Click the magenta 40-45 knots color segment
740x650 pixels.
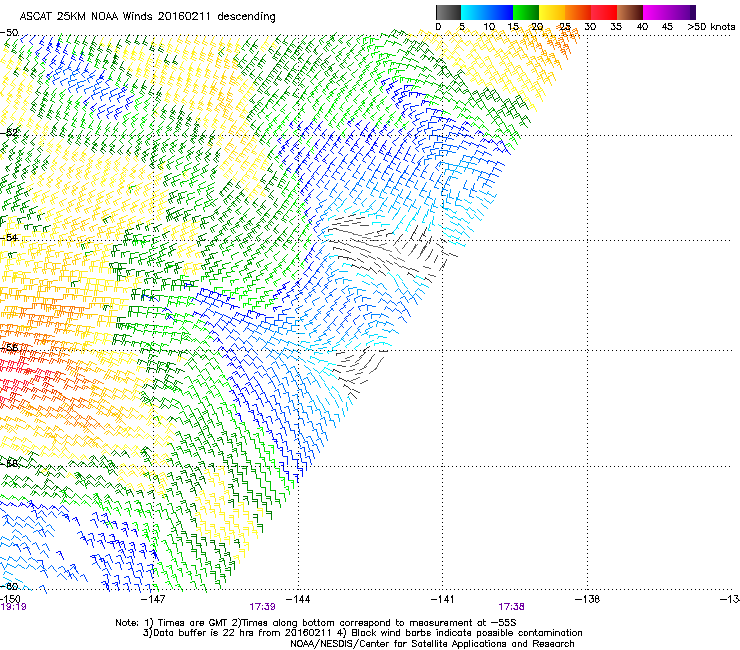[656, 12]
